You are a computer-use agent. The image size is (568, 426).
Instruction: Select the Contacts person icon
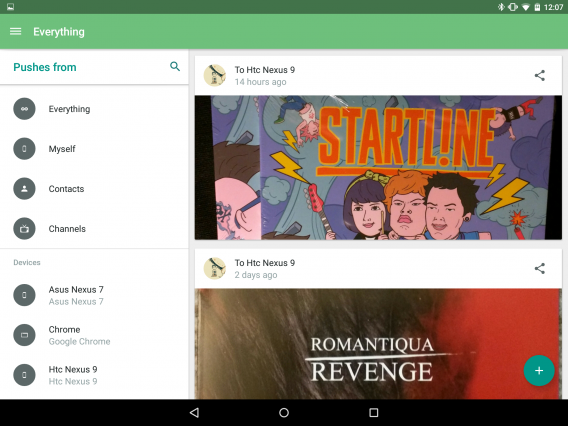click(24, 188)
